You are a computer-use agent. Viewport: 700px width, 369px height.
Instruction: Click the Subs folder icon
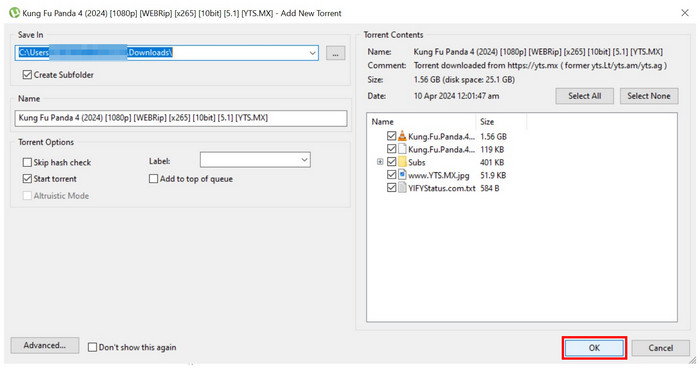[402, 162]
